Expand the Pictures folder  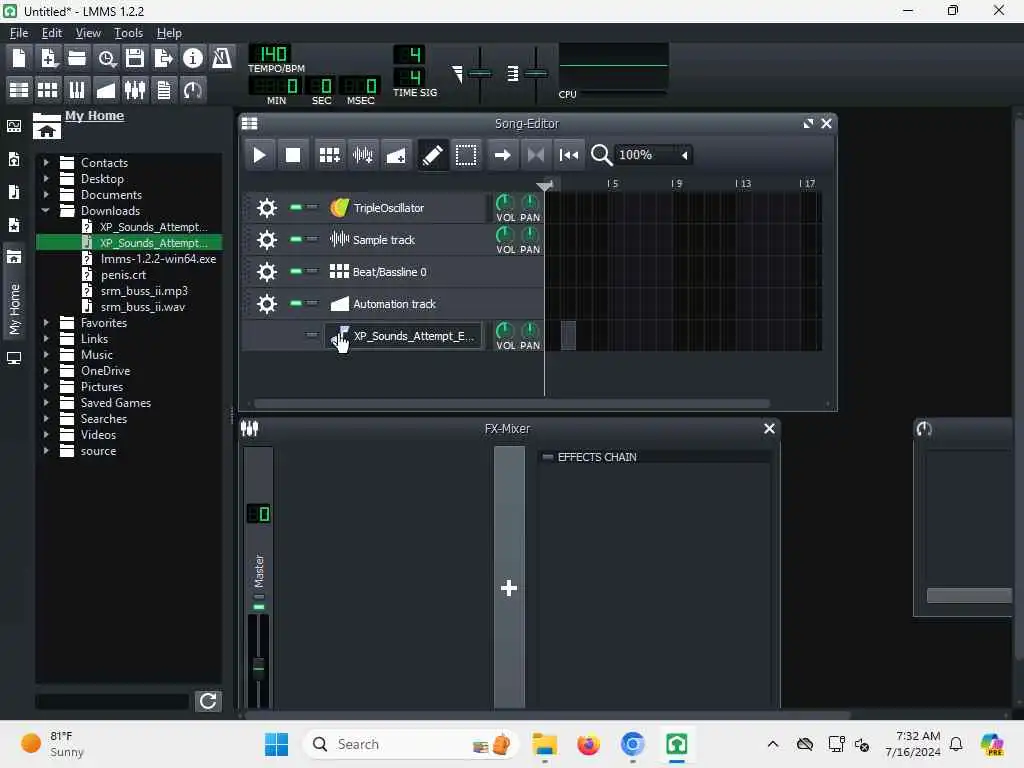coord(46,387)
